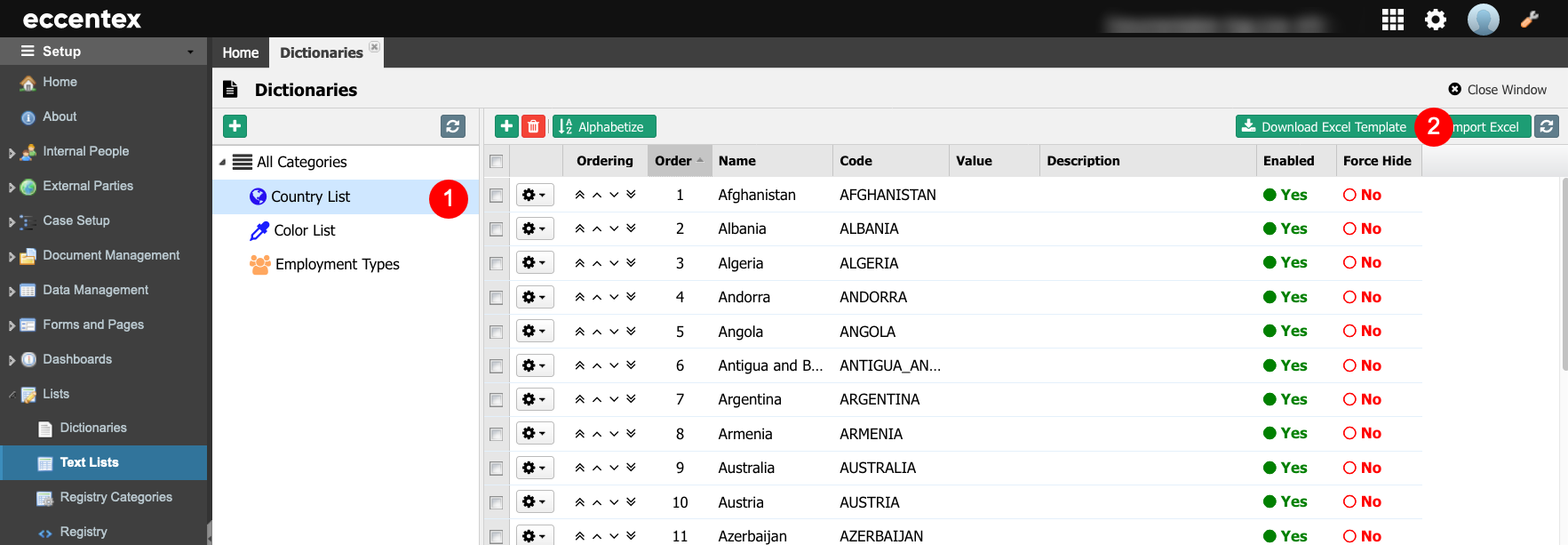Image resolution: width=1568 pixels, height=545 pixels.
Task: Move Australia to the bottom
Action: point(631,468)
